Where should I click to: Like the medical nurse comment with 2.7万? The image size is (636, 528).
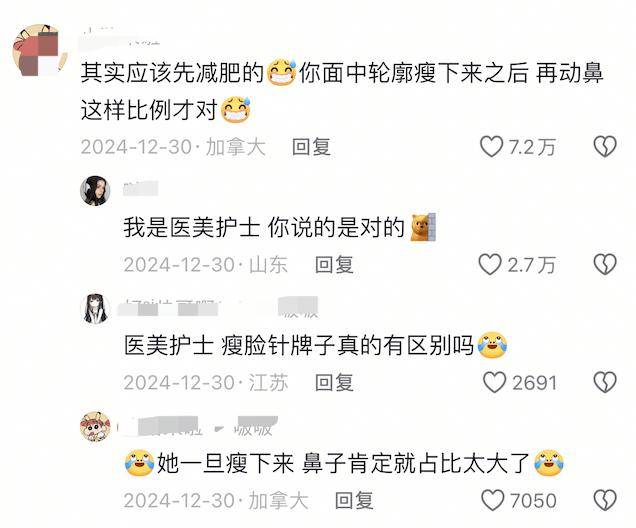point(490,264)
